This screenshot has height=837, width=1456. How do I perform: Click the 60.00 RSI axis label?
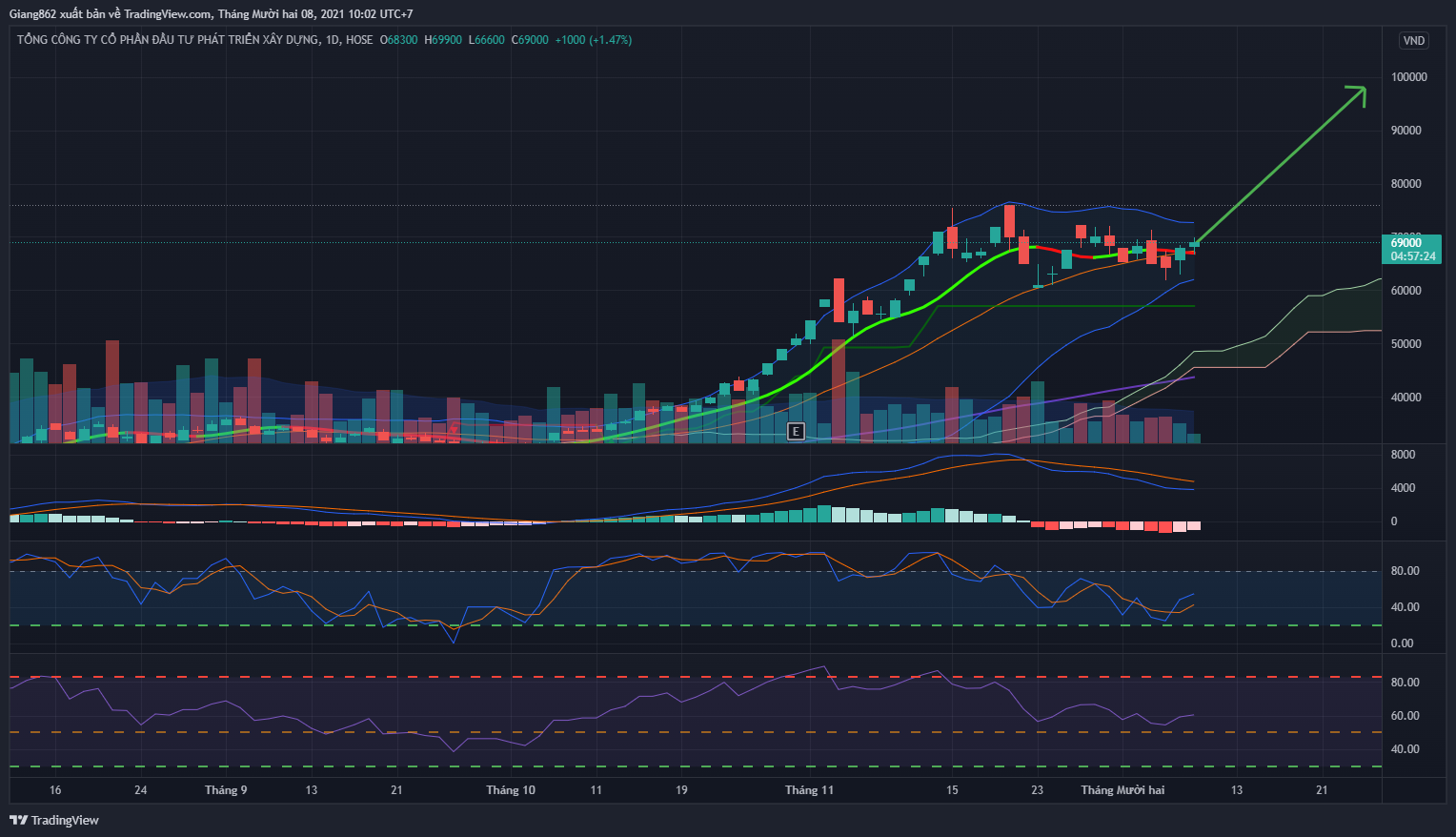tap(1405, 716)
